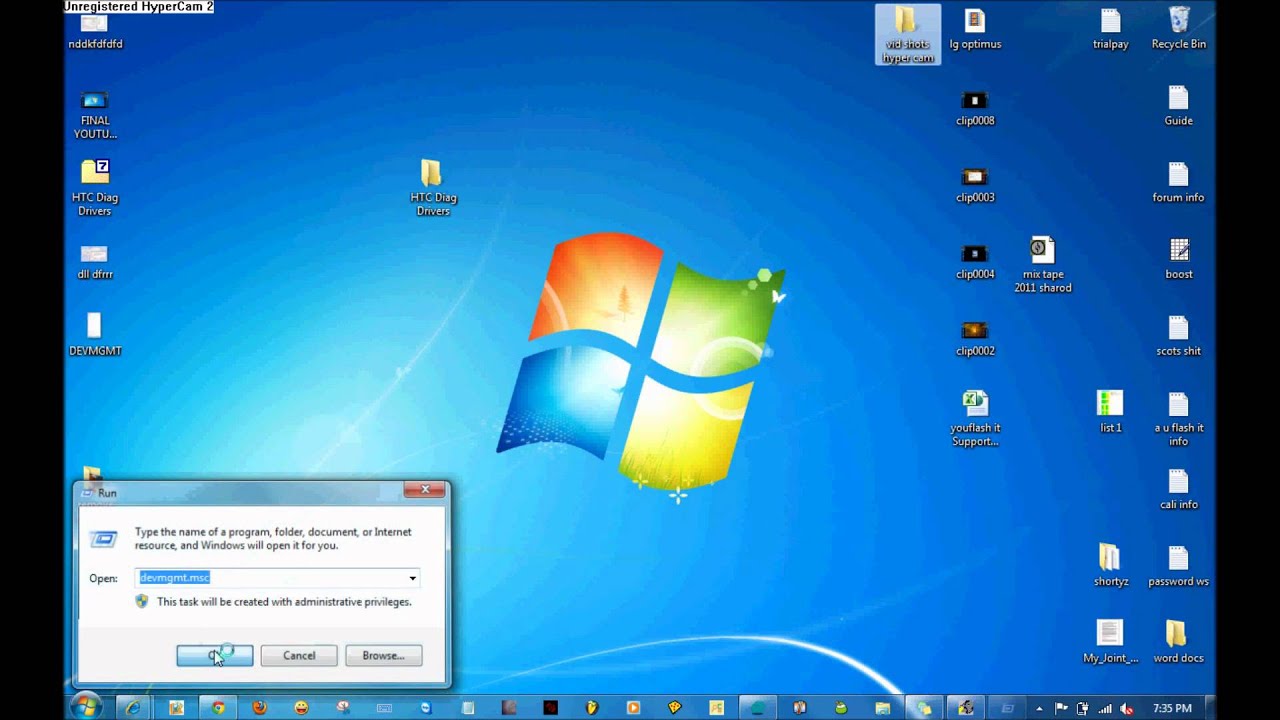Select the 'lg optimus' desktop icon
Viewport: 1280px width, 720px height.
click(974, 27)
